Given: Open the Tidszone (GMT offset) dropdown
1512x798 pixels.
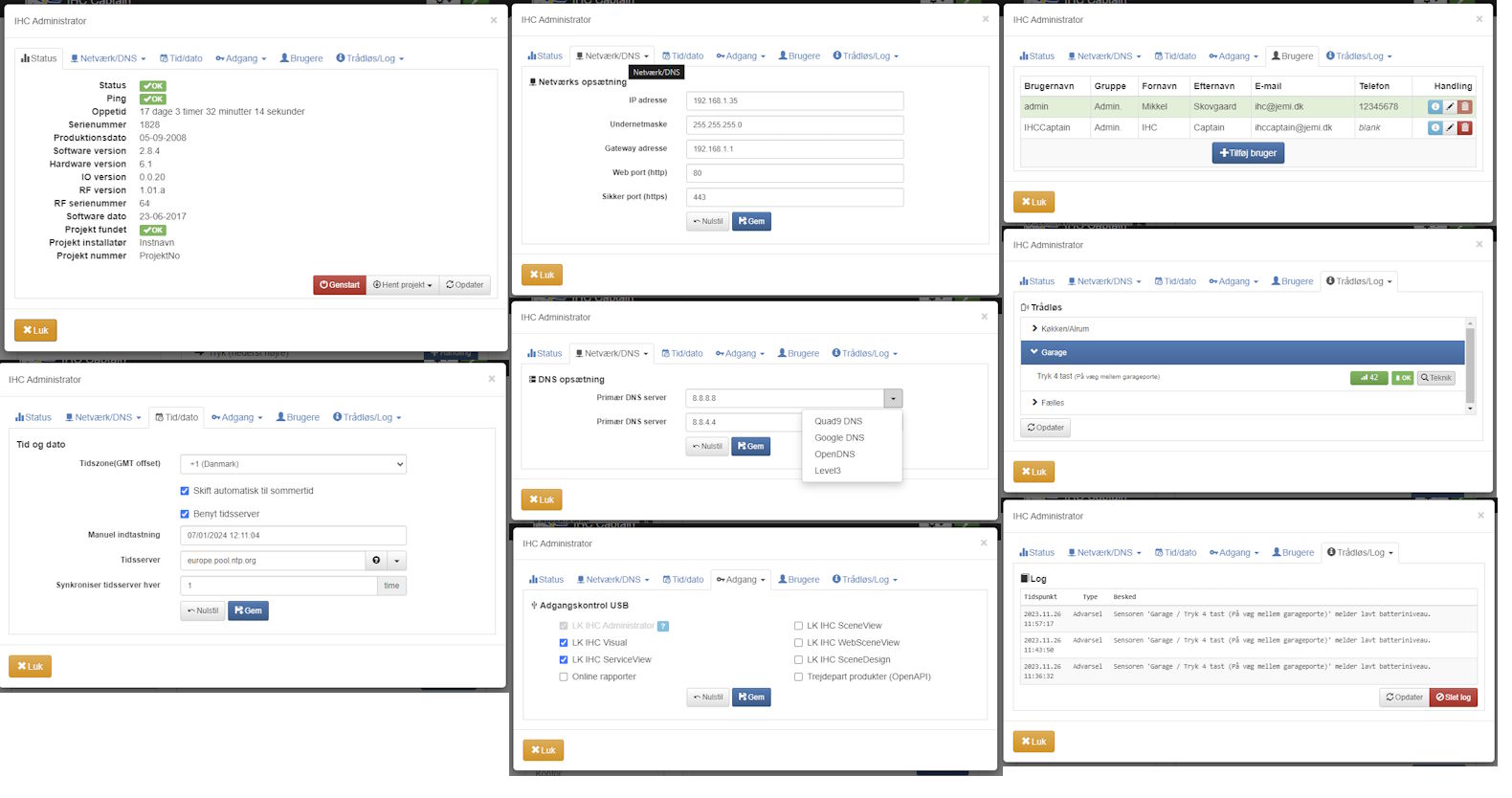Looking at the screenshot, I should pos(294,464).
